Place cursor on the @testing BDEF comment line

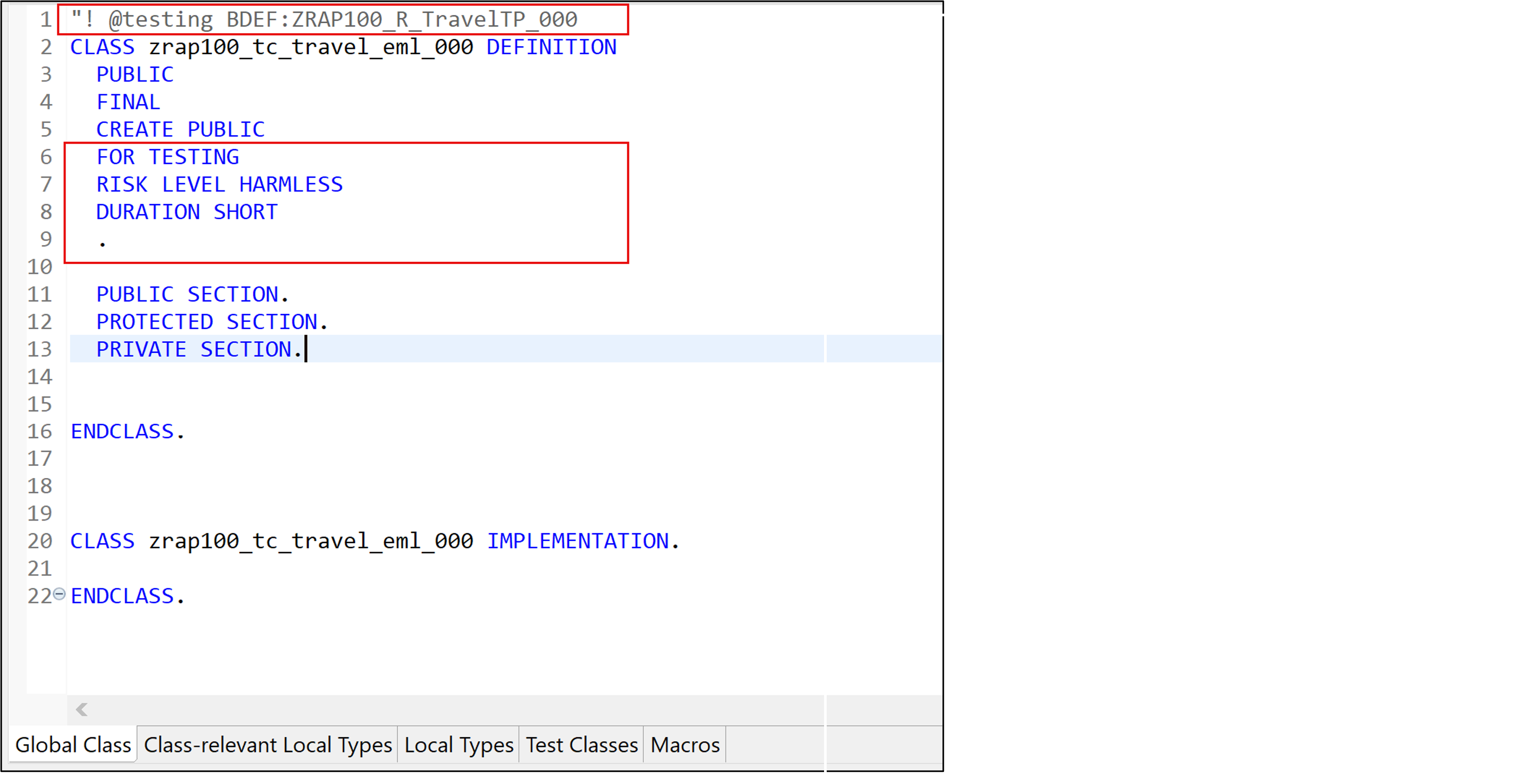coord(324,19)
